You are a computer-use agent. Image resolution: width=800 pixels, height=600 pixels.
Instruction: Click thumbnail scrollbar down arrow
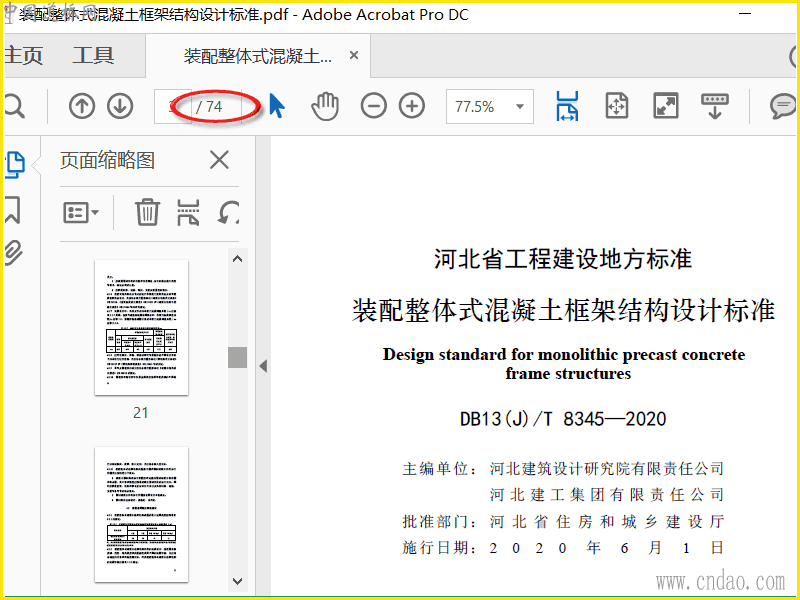point(237,581)
